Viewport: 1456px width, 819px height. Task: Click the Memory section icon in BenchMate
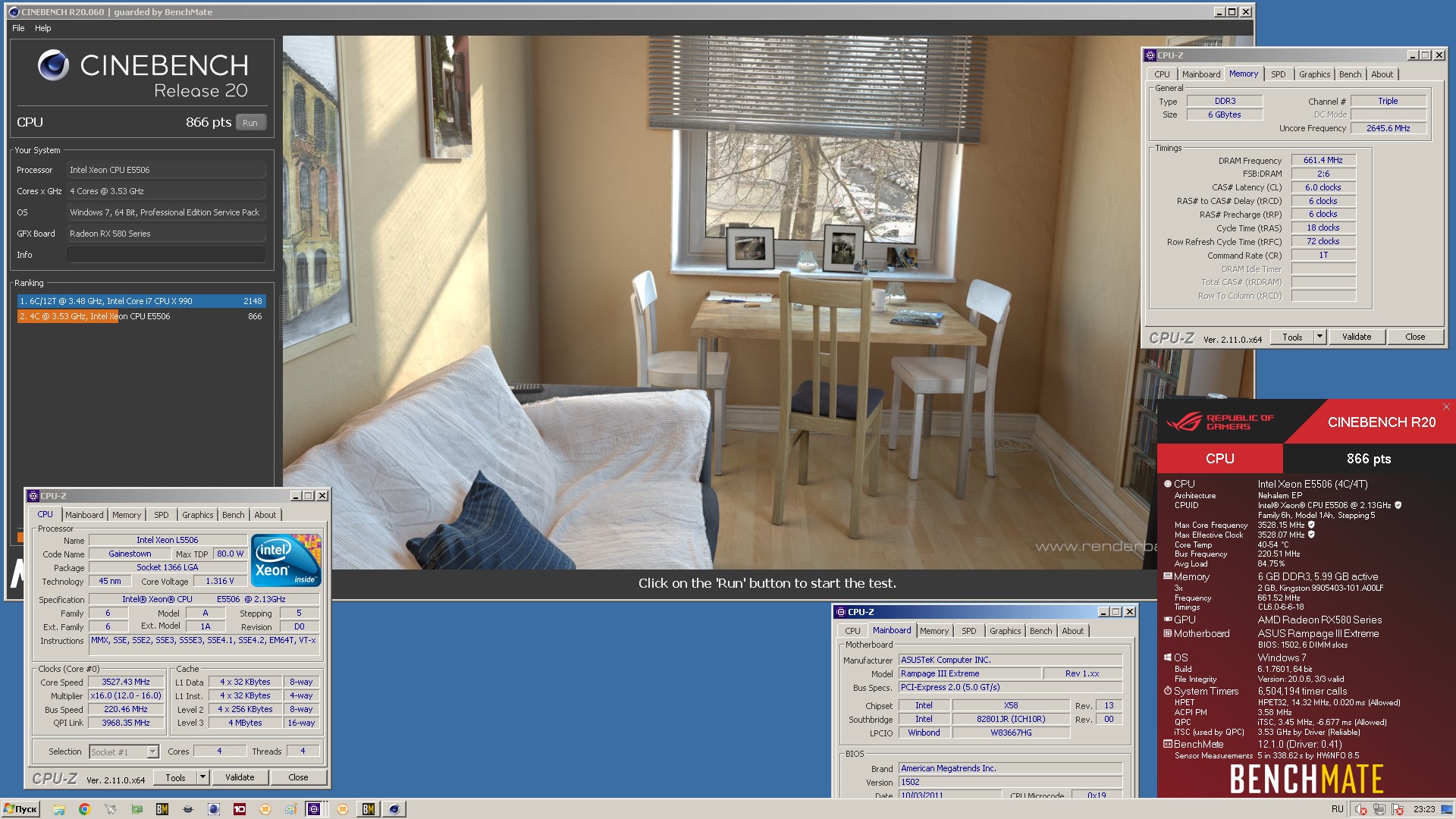click(1168, 576)
